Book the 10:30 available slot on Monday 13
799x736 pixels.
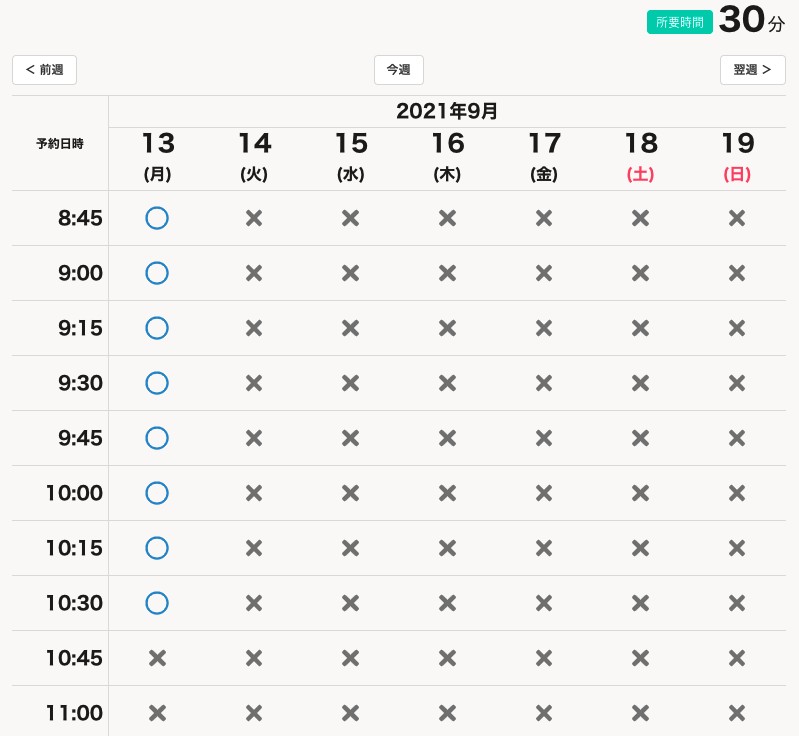(x=157, y=603)
